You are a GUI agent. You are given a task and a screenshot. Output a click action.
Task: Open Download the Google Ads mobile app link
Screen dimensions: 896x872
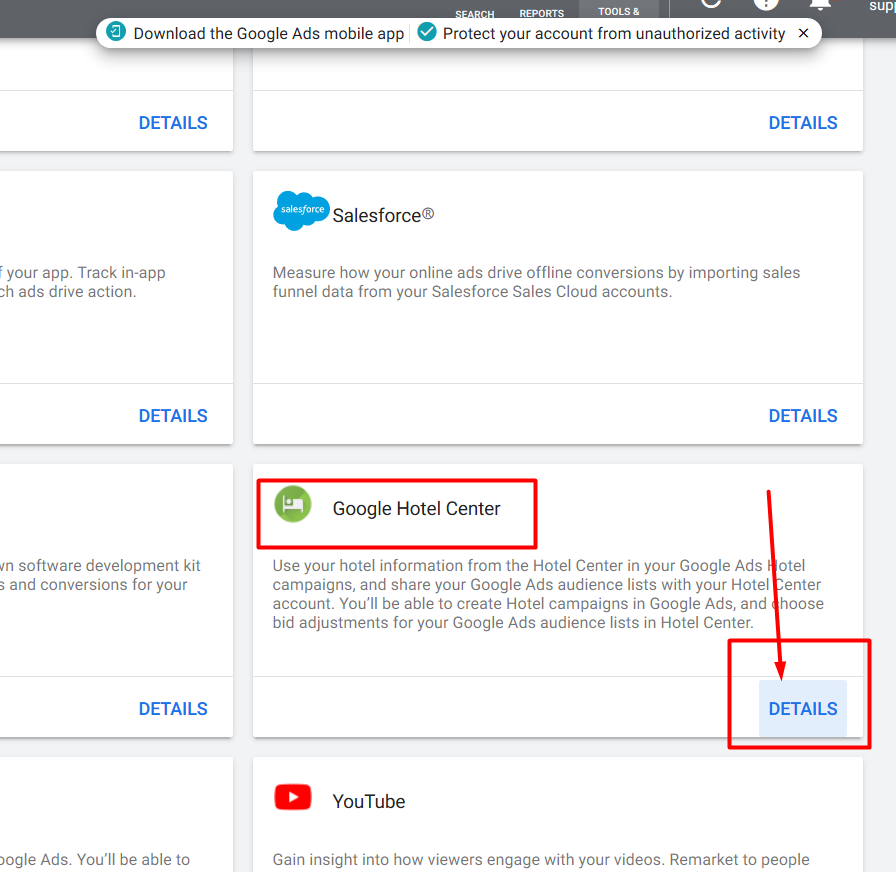coord(269,33)
